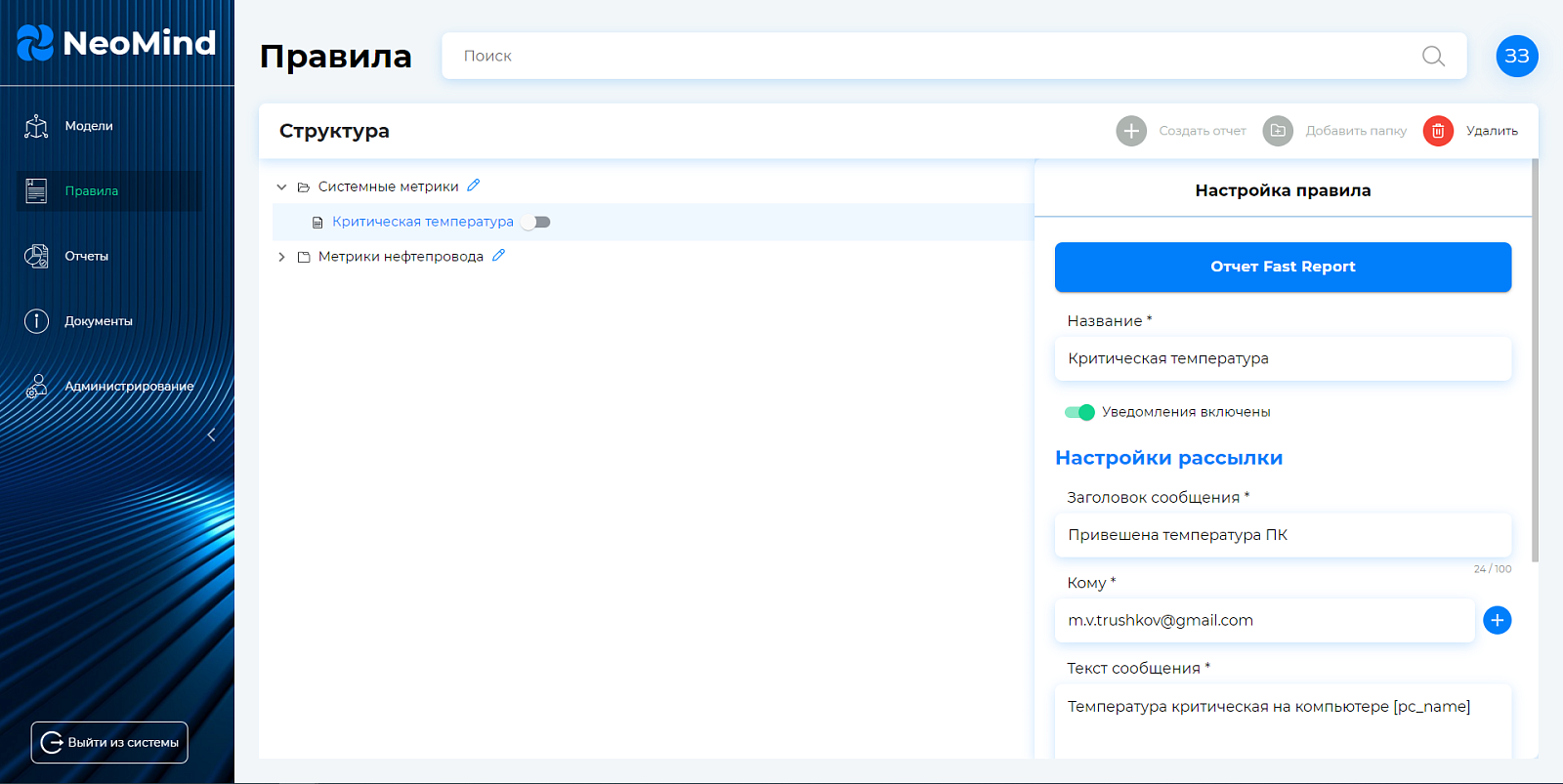
Task: Edit the Метрики нефтепровода folder name
Action: (498, 256)
